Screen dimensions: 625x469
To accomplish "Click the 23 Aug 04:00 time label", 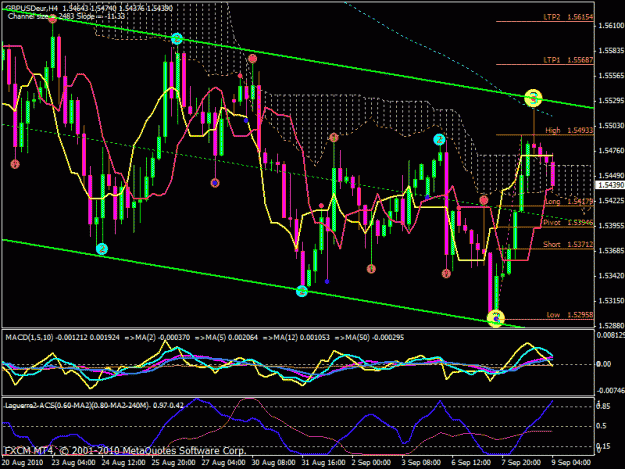I will coord(73,463).
